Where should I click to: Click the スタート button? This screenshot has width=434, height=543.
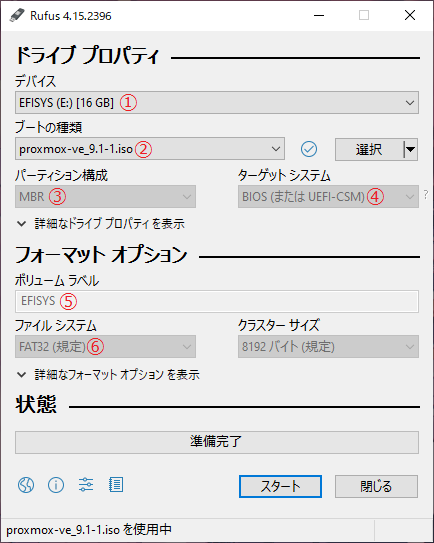pyautogui.click(x=280, y=487)
